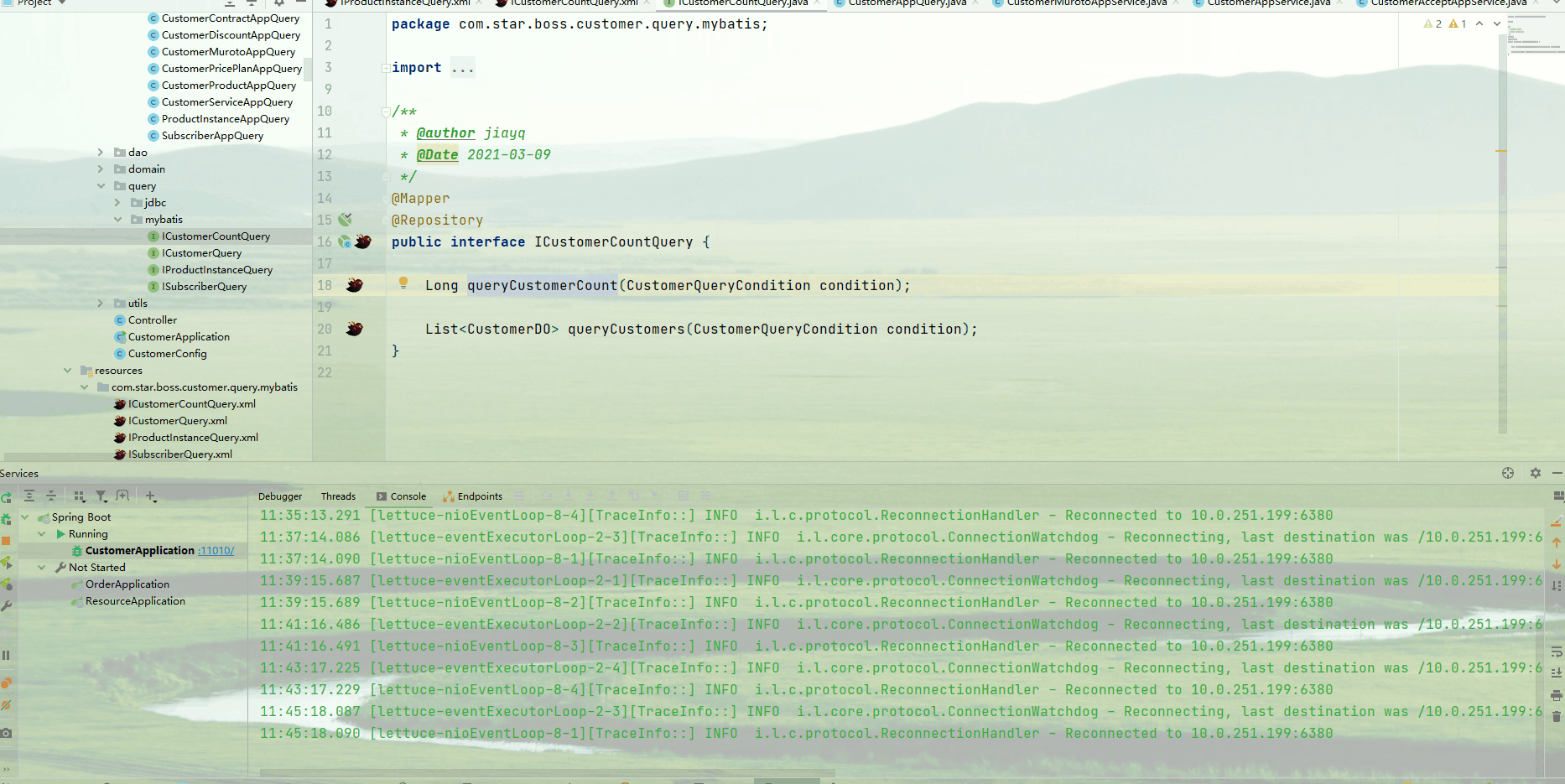Viewport: 1565px width, 784px height.
Task: Switch to the Debugger tab
Action: 280,496
